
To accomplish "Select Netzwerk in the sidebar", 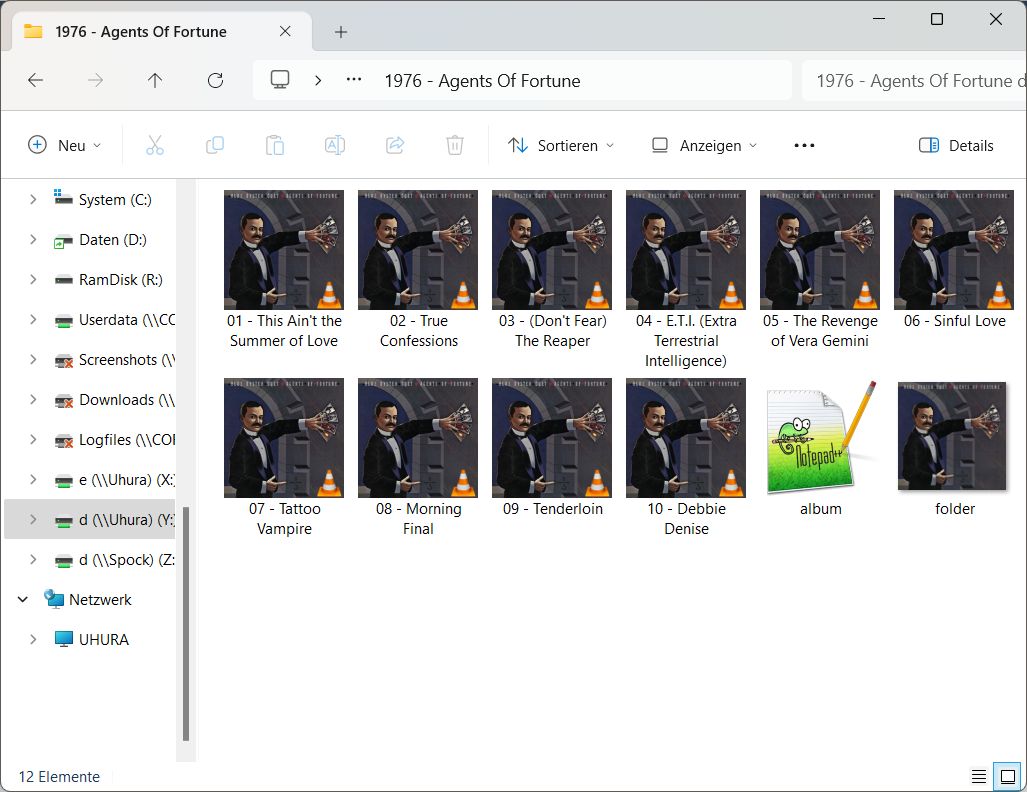I will [x=90, y=599].
